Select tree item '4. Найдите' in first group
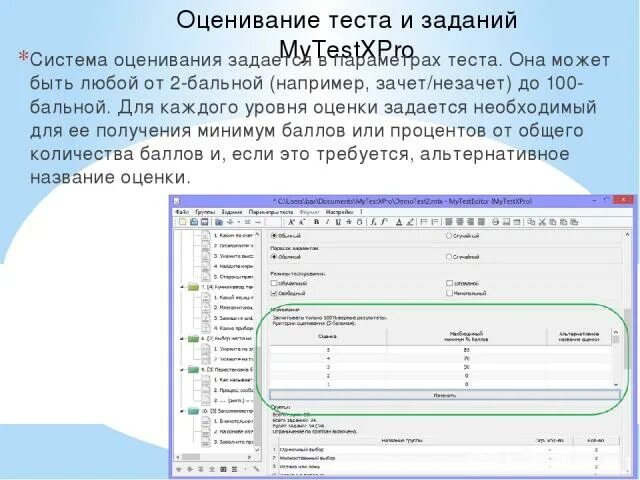640x480 pixels. (233, 266)
